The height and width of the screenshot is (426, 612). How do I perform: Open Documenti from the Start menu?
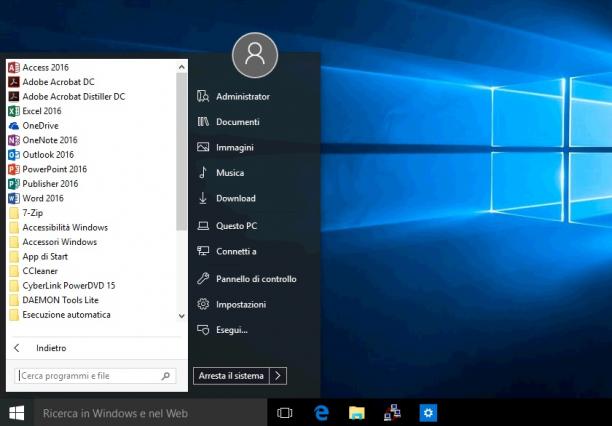point(228,122)
